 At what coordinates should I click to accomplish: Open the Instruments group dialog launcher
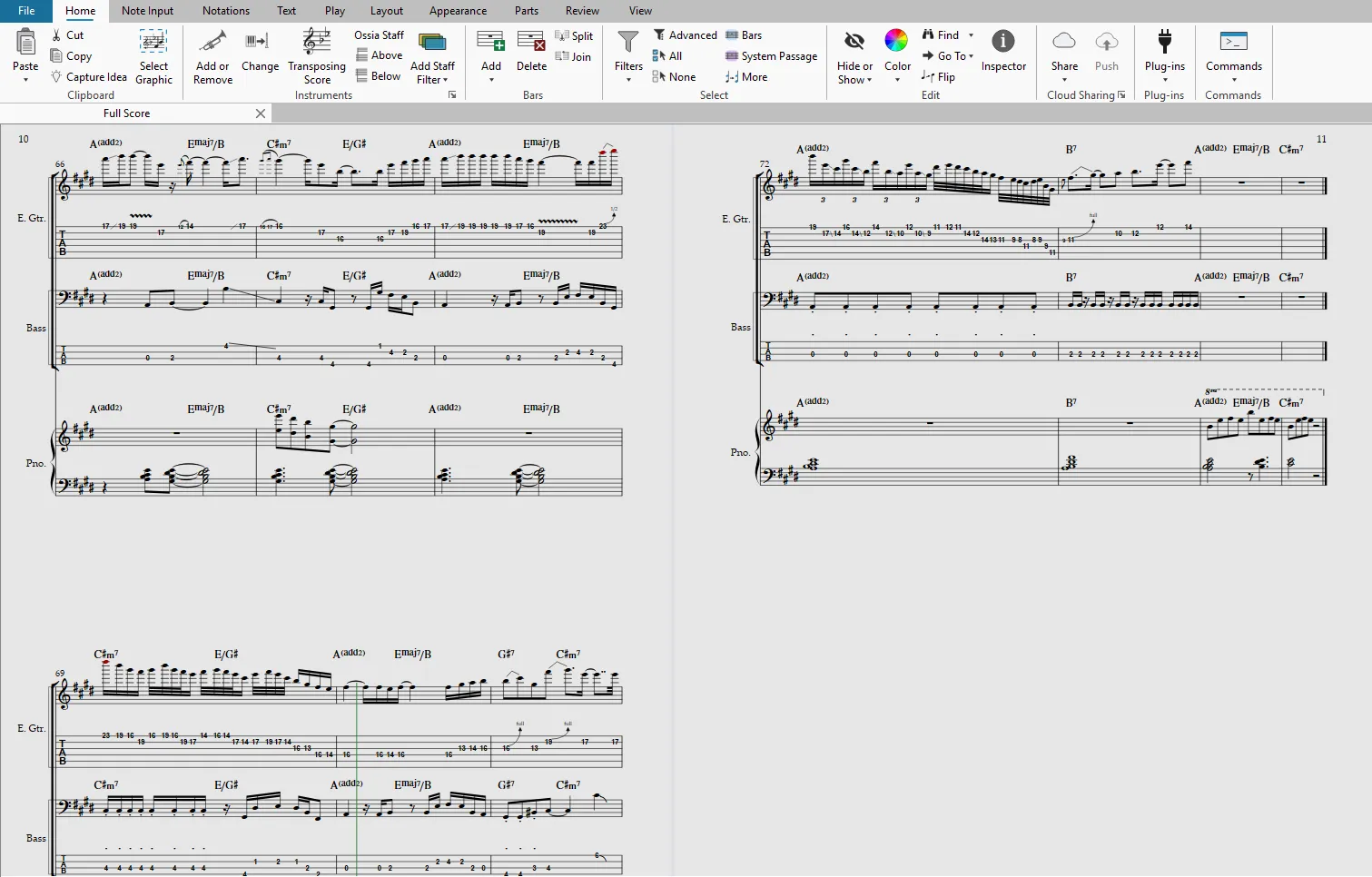(x=452, y=94)
